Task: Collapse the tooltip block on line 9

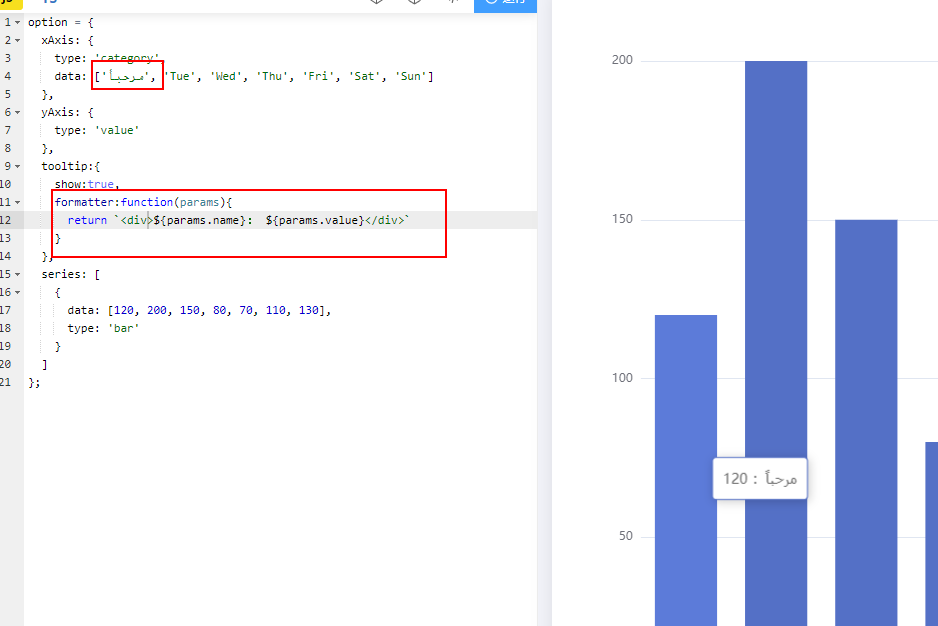Action: tap(15, 166)
